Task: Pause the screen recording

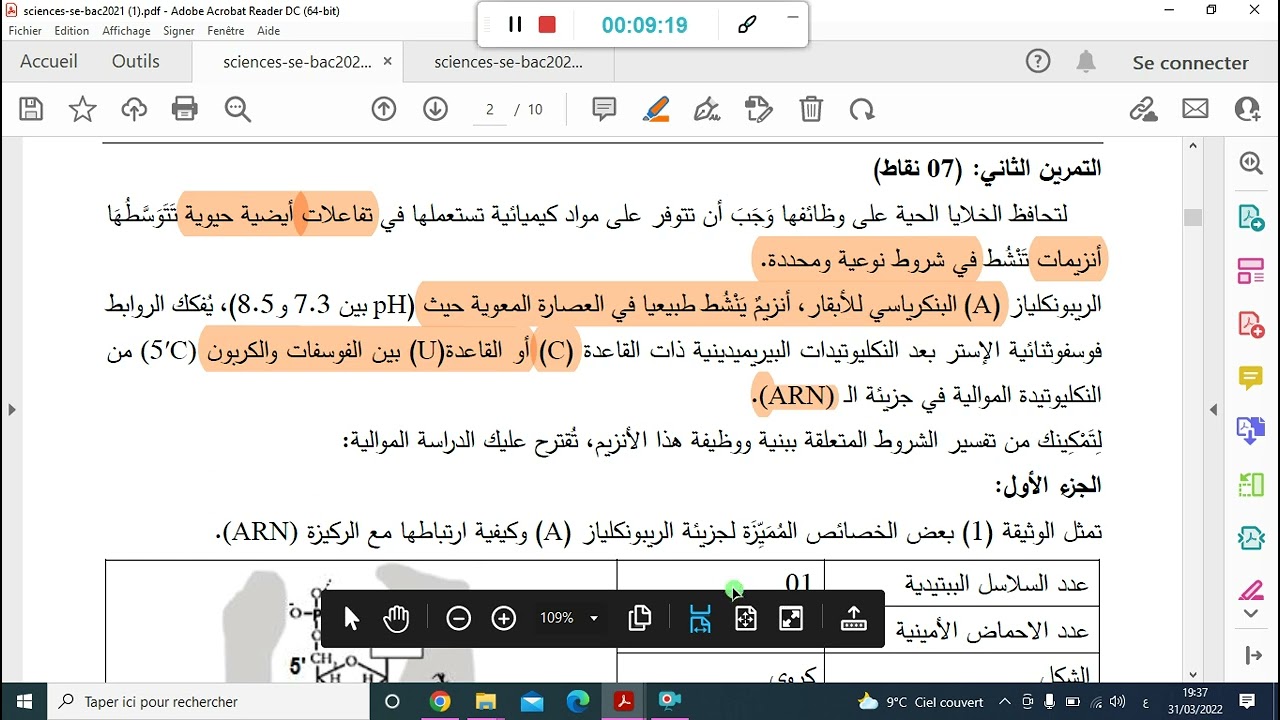Action: point(515,25)
